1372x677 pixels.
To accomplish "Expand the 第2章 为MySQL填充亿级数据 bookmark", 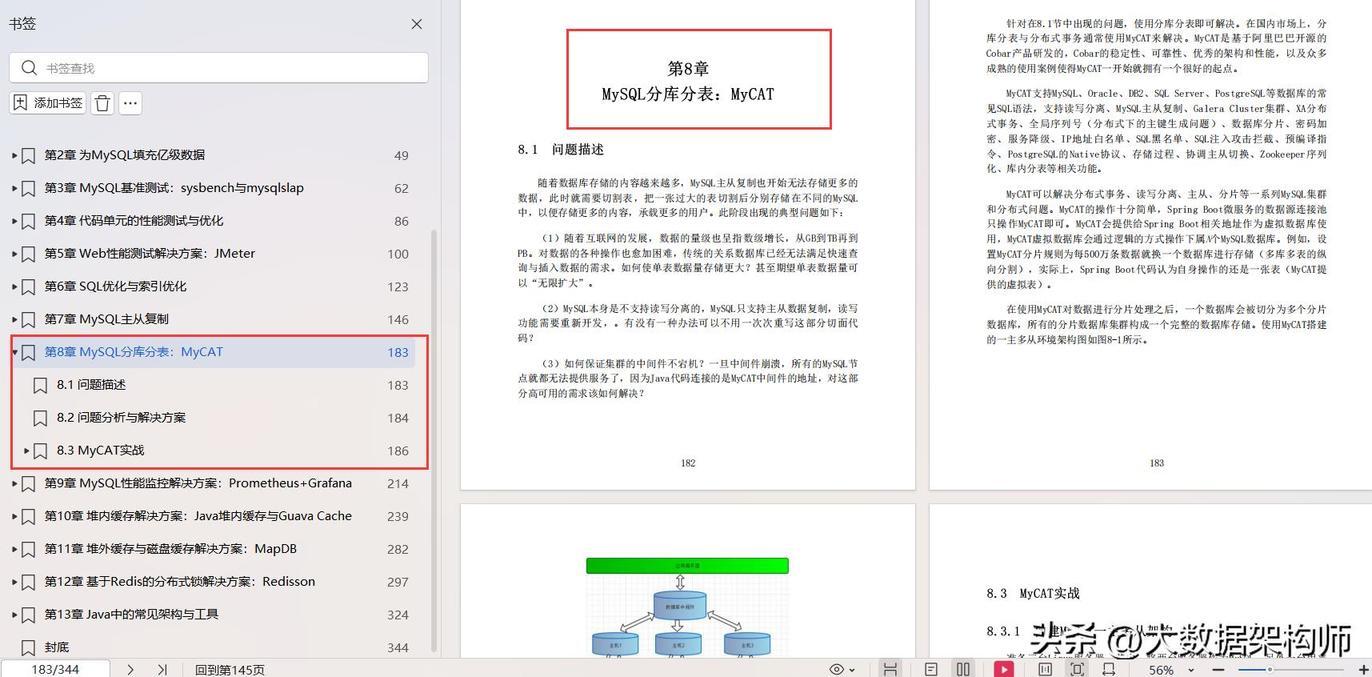I will 14,155.
